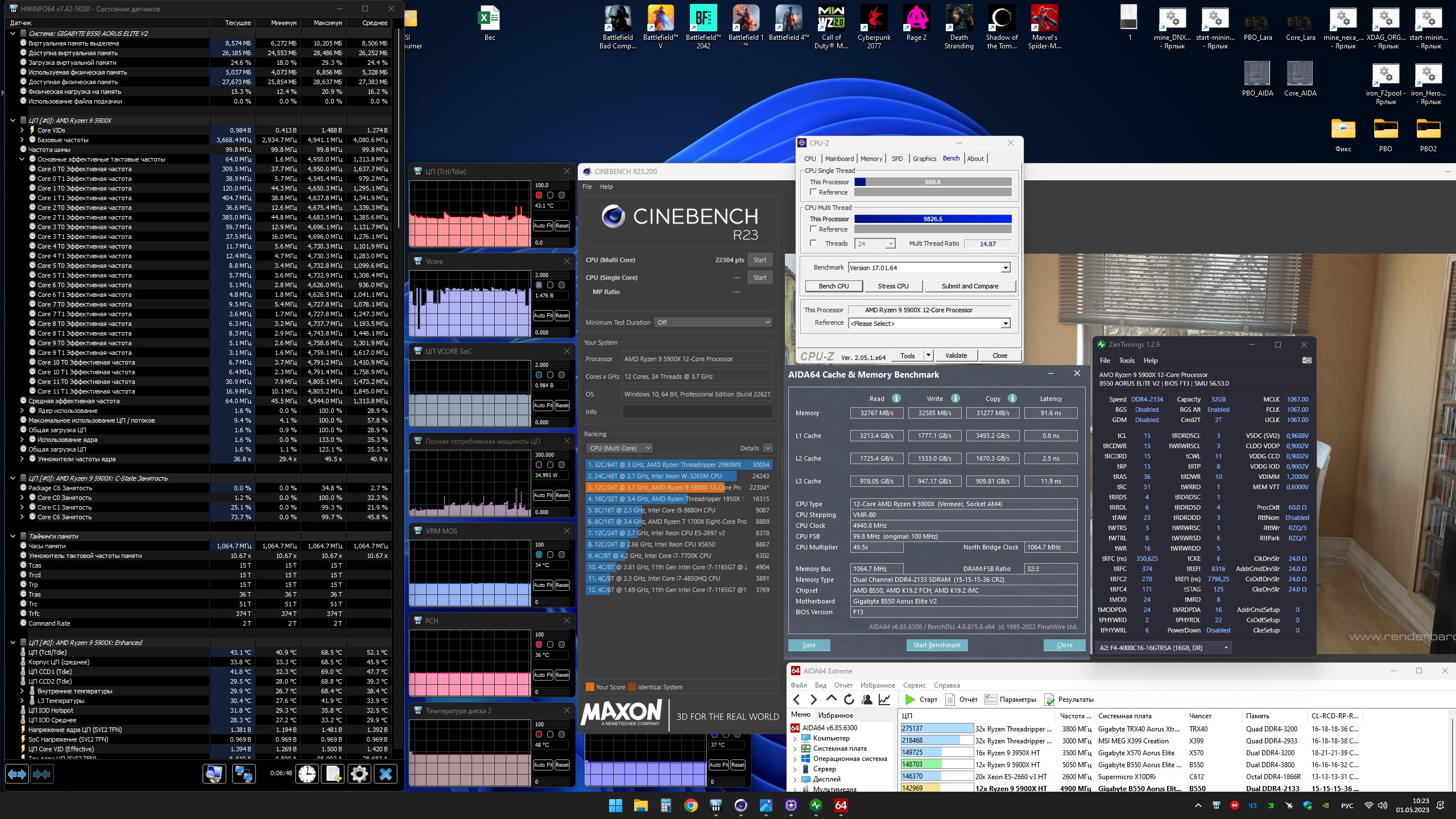Open HWiNFO sensor settings gear
The width and height of the screenshot is (1456, 819).
[359, 774]
